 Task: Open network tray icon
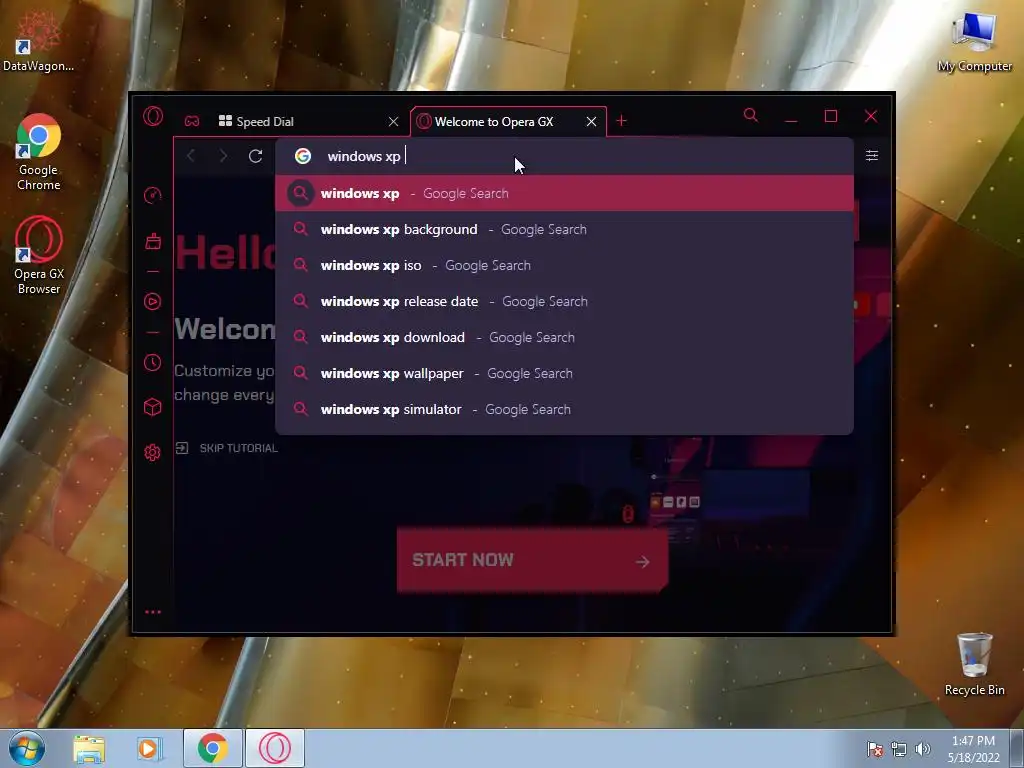tap(899, 749)
